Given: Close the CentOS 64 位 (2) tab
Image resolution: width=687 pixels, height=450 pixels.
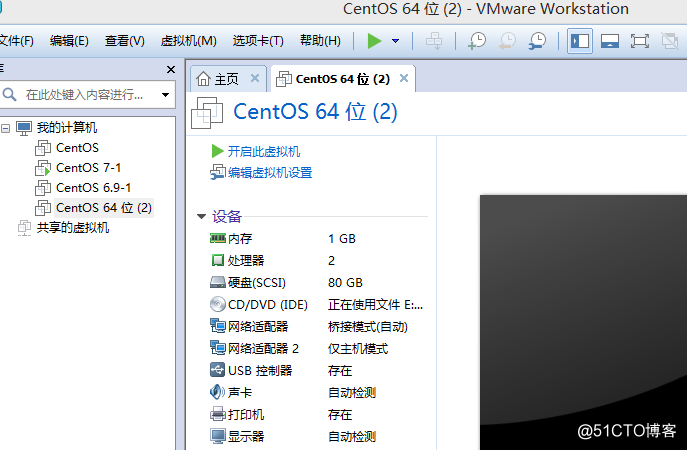Looking at the screenshot, I should click(404, 78).
